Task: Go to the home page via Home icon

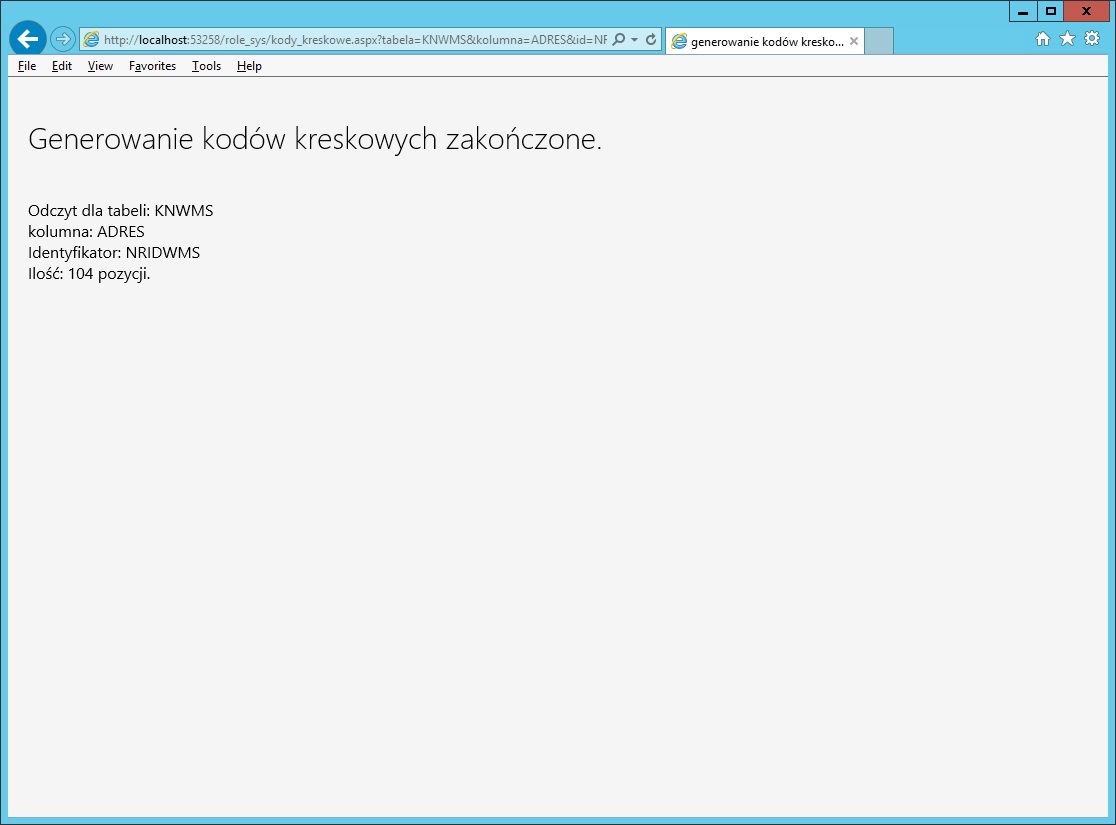Action: pos(1043,39)
